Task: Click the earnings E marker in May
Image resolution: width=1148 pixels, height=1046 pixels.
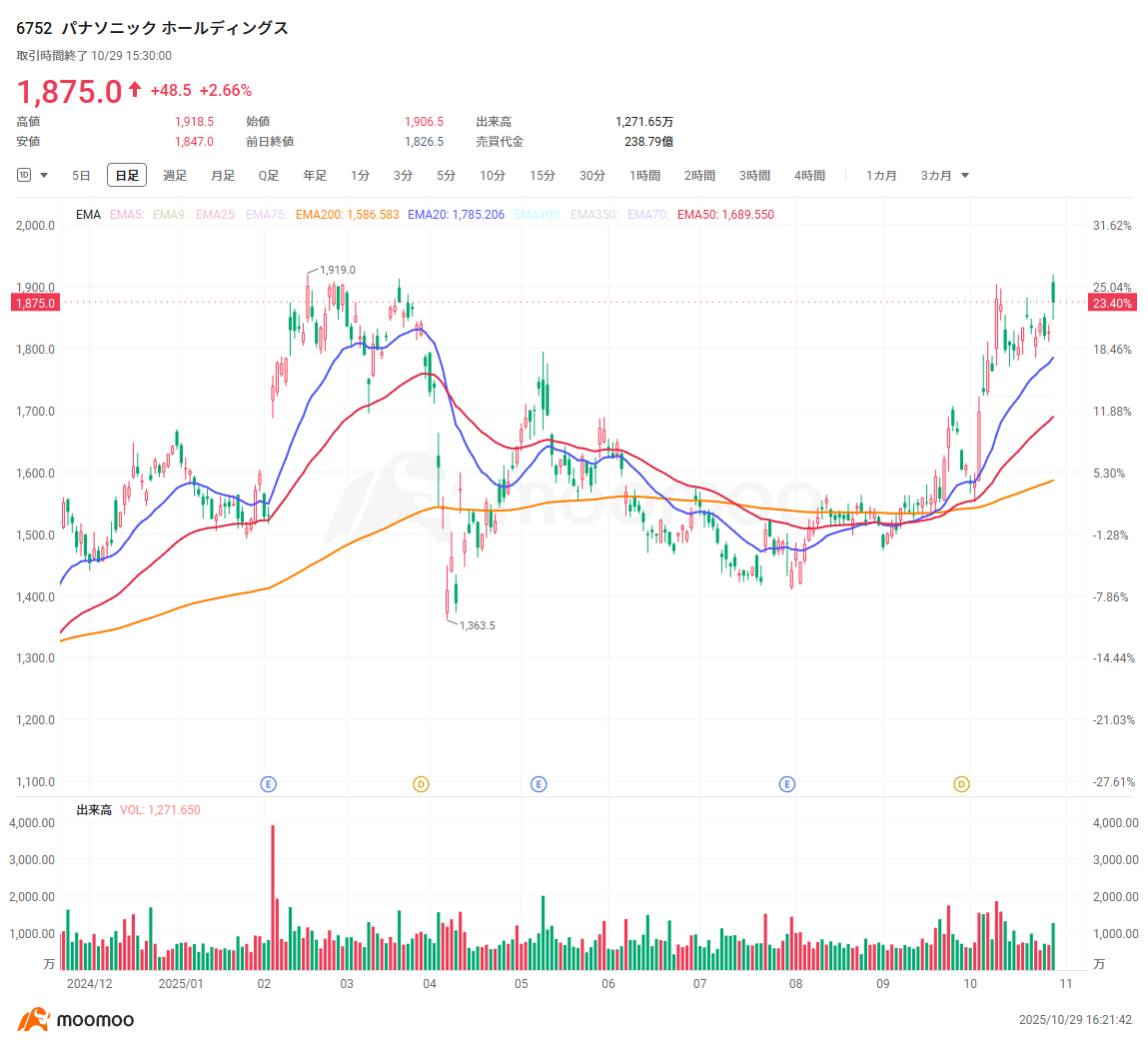Action: [539, 784]
